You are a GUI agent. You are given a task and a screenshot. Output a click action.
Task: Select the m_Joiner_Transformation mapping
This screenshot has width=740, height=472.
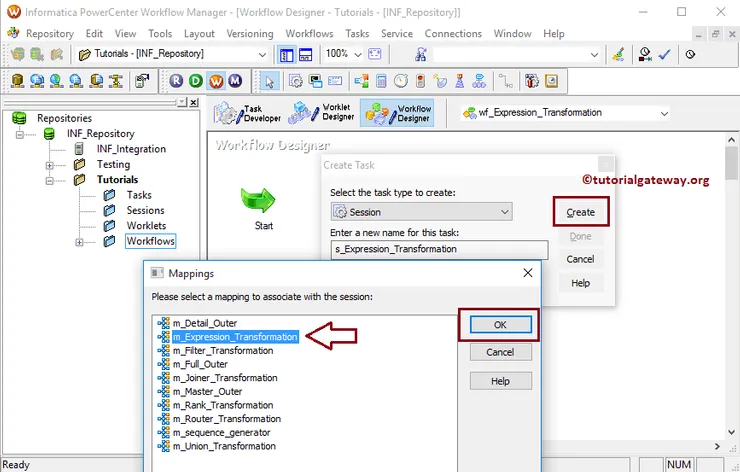tap(225, 378)
